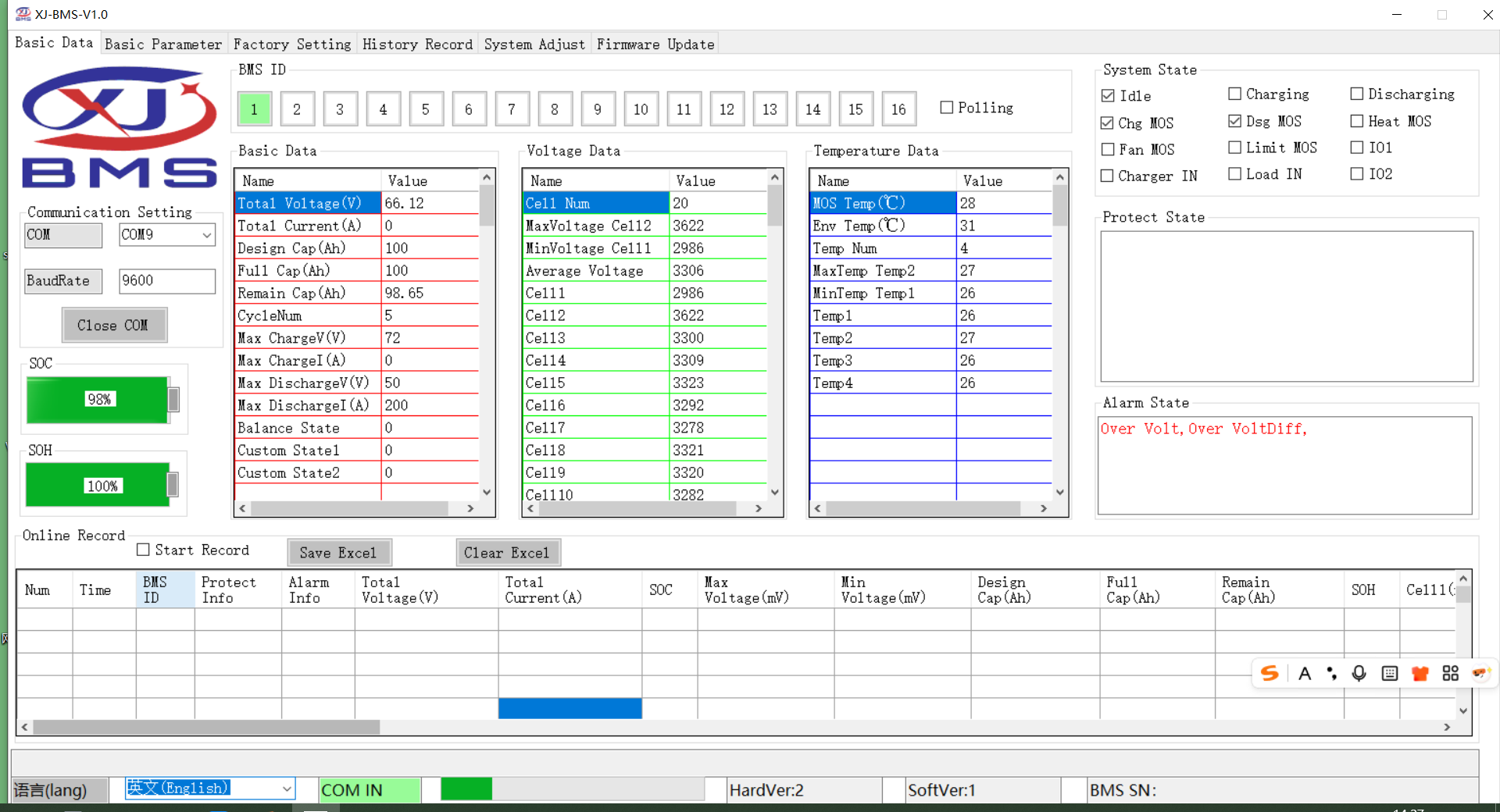The image size is (1500, 812).
Task: Toggle the Charger IN checkbox
Action: (x=1107, y=176)
